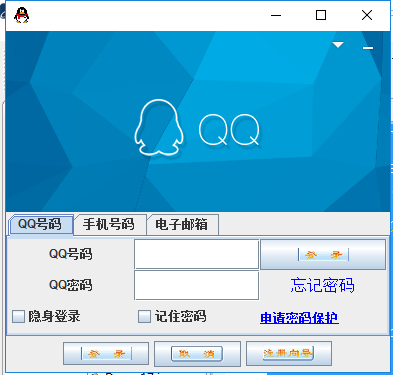Click the 取消 button
The width and height of the screenshot is (393, 375).
197,353
